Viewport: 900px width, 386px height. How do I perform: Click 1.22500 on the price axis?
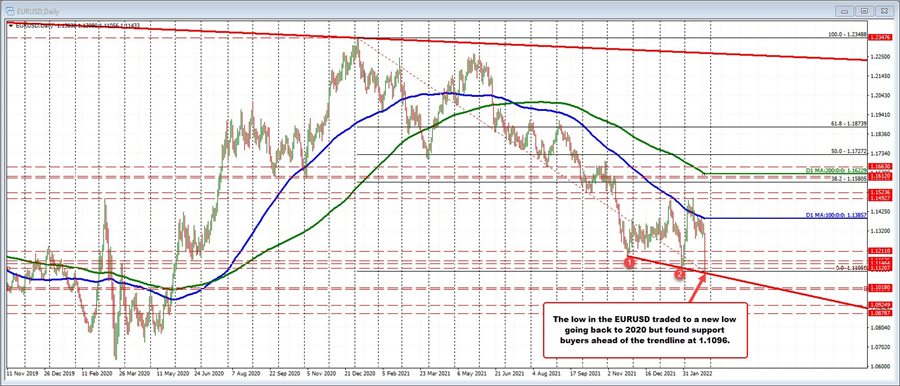click(880, 56)
